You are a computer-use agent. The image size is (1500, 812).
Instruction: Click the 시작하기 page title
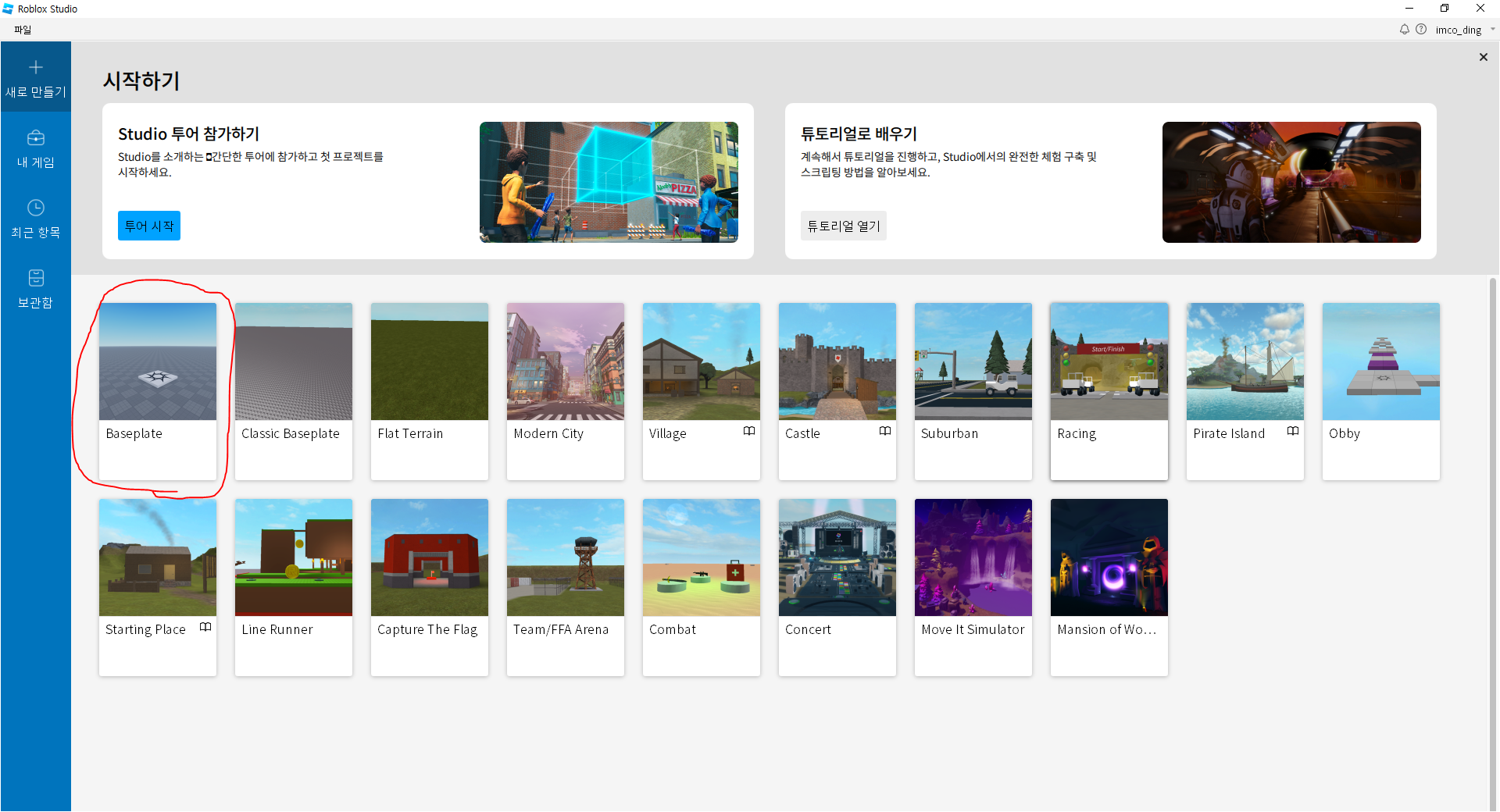141,81
